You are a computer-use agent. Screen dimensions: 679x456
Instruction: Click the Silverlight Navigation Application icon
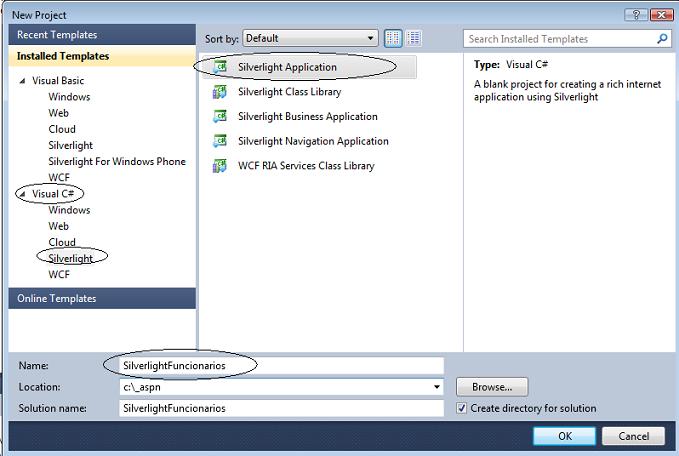219,141
